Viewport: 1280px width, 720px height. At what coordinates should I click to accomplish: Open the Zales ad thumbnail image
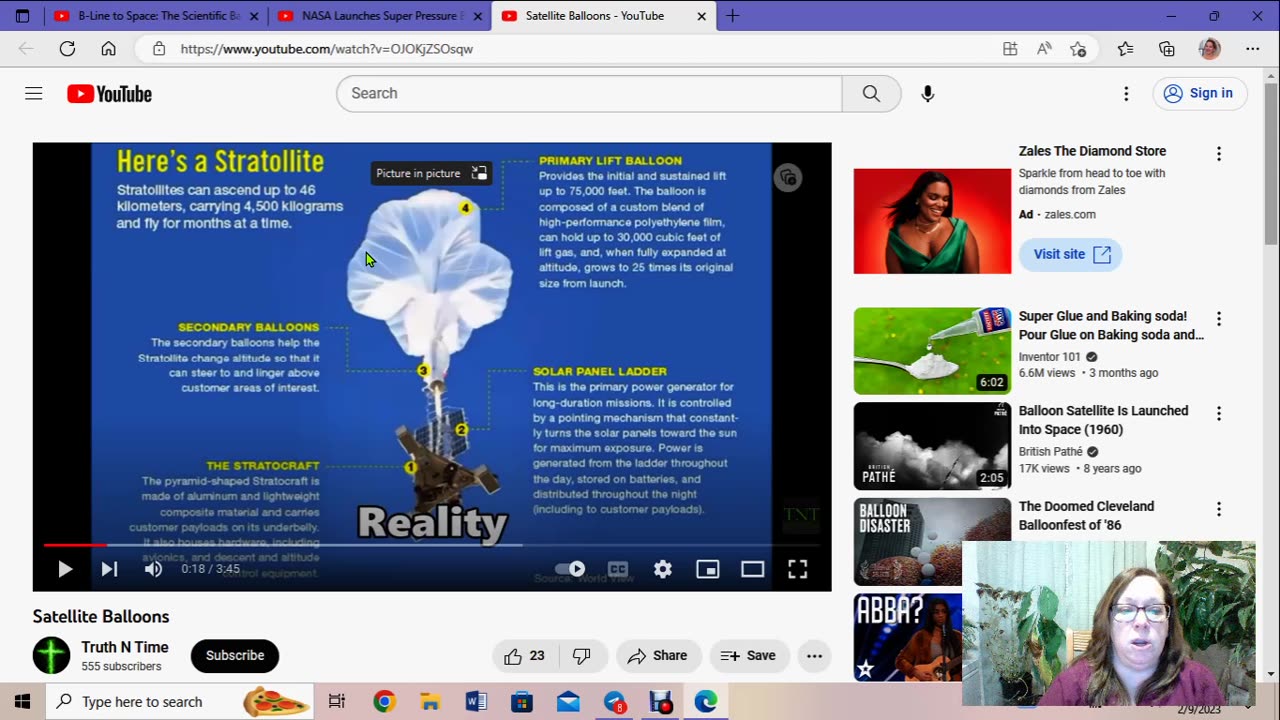click(932, 221)
